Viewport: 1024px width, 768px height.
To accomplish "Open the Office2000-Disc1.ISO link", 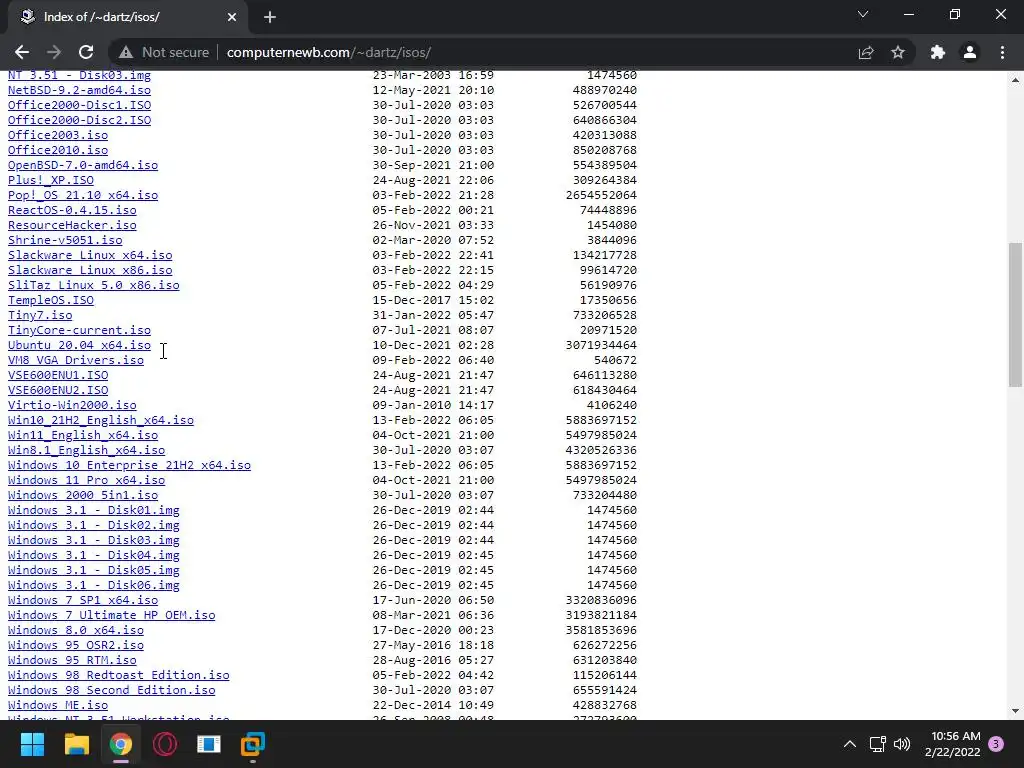I will [x=79, y=105].
